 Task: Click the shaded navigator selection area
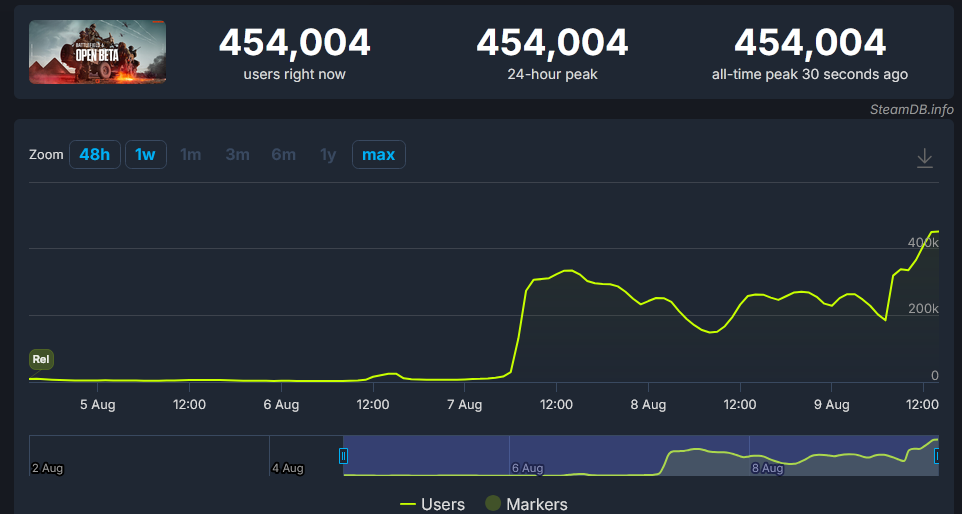click(640, 455)
